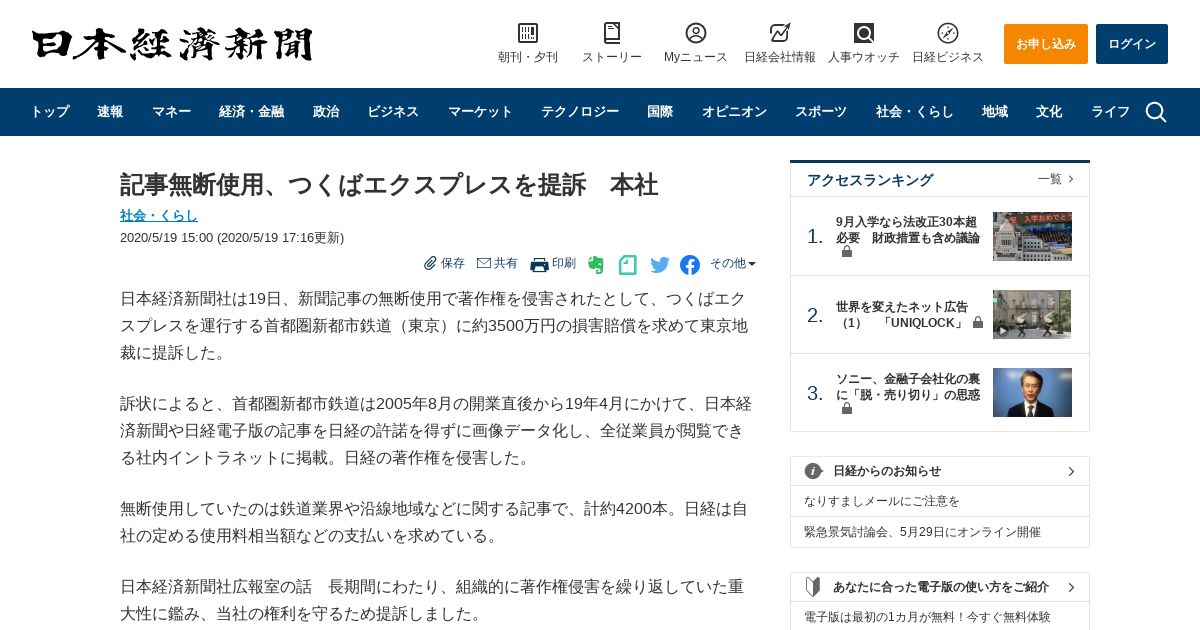Viewport: 1200px width, 630px height.
Task: Open the 国際 navigation tab
Action: (660, 112)
